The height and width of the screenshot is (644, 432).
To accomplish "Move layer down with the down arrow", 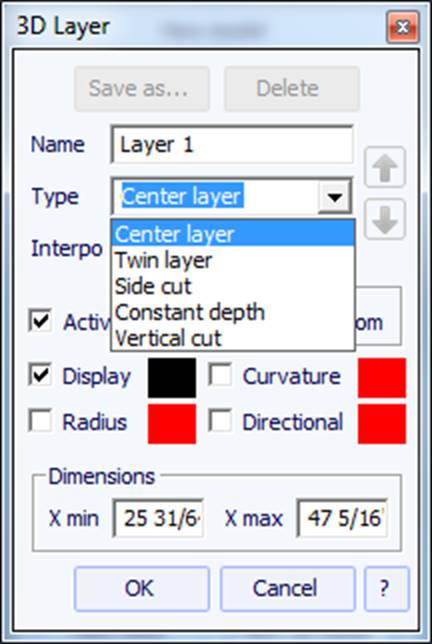I will pyautogui.click(x=385, y=219).
